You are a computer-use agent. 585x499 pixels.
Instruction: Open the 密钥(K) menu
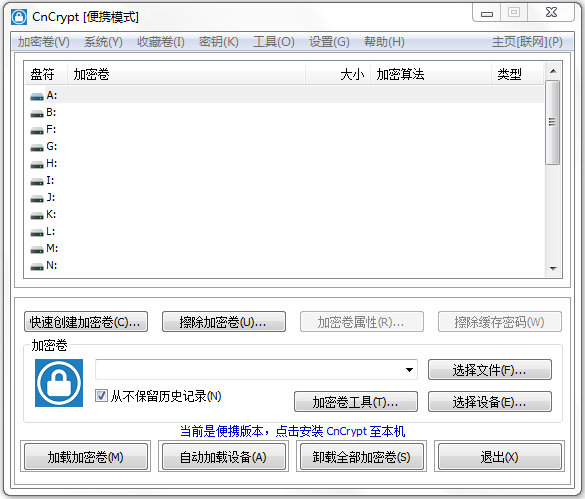[x=219, y=42]
